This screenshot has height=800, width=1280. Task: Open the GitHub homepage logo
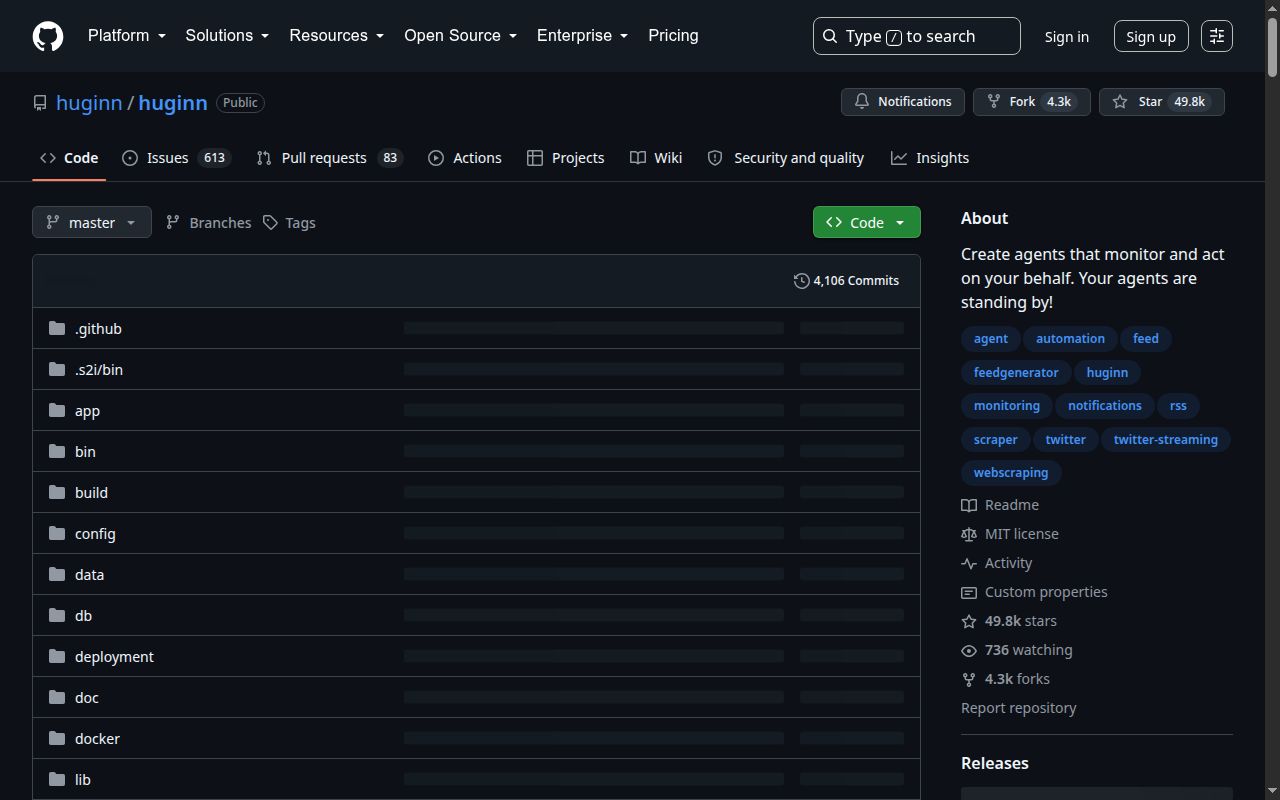click(x=48, y=36)
